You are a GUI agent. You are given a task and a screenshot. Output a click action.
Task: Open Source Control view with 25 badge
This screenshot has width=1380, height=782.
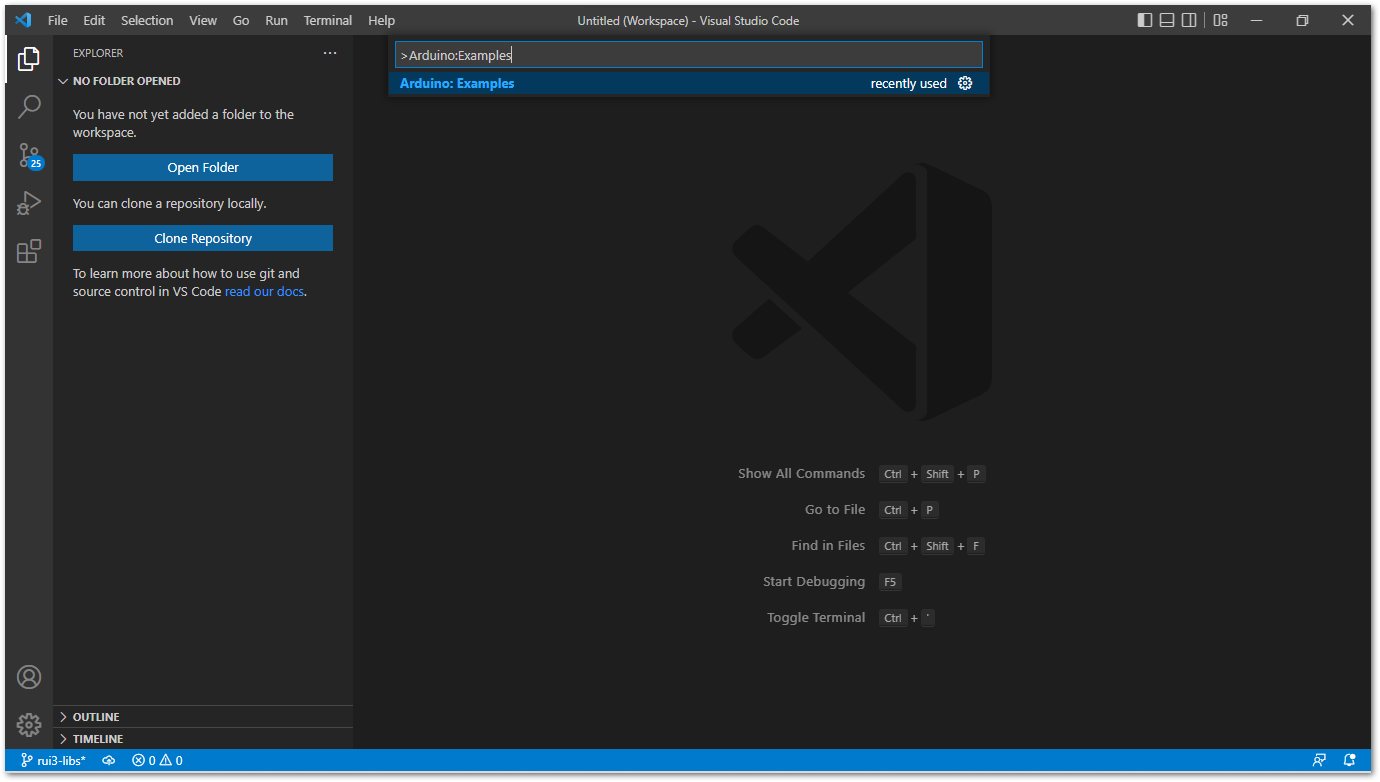29,155
